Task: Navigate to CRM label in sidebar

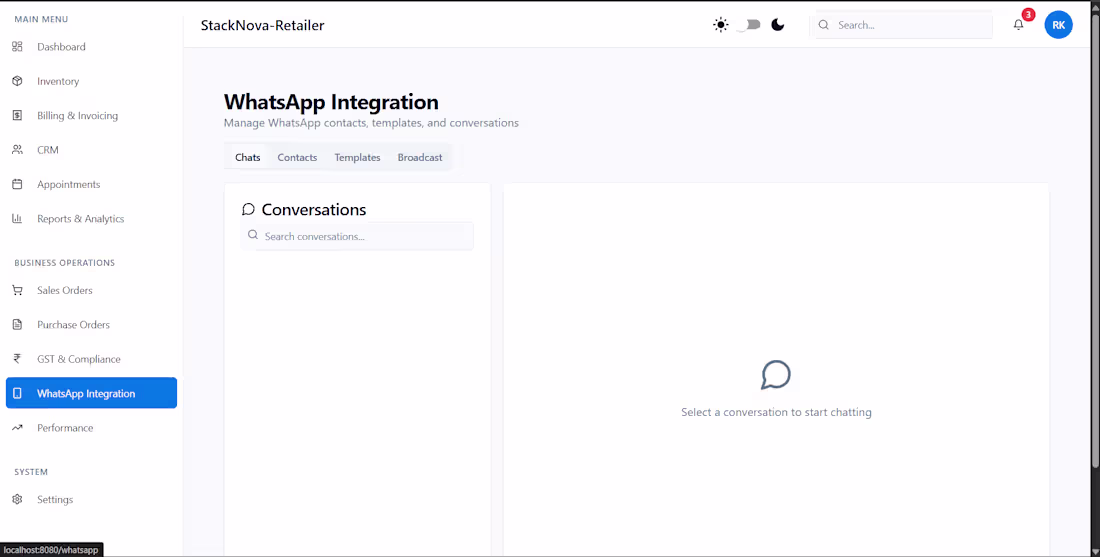Action: [x=48, y=150]
